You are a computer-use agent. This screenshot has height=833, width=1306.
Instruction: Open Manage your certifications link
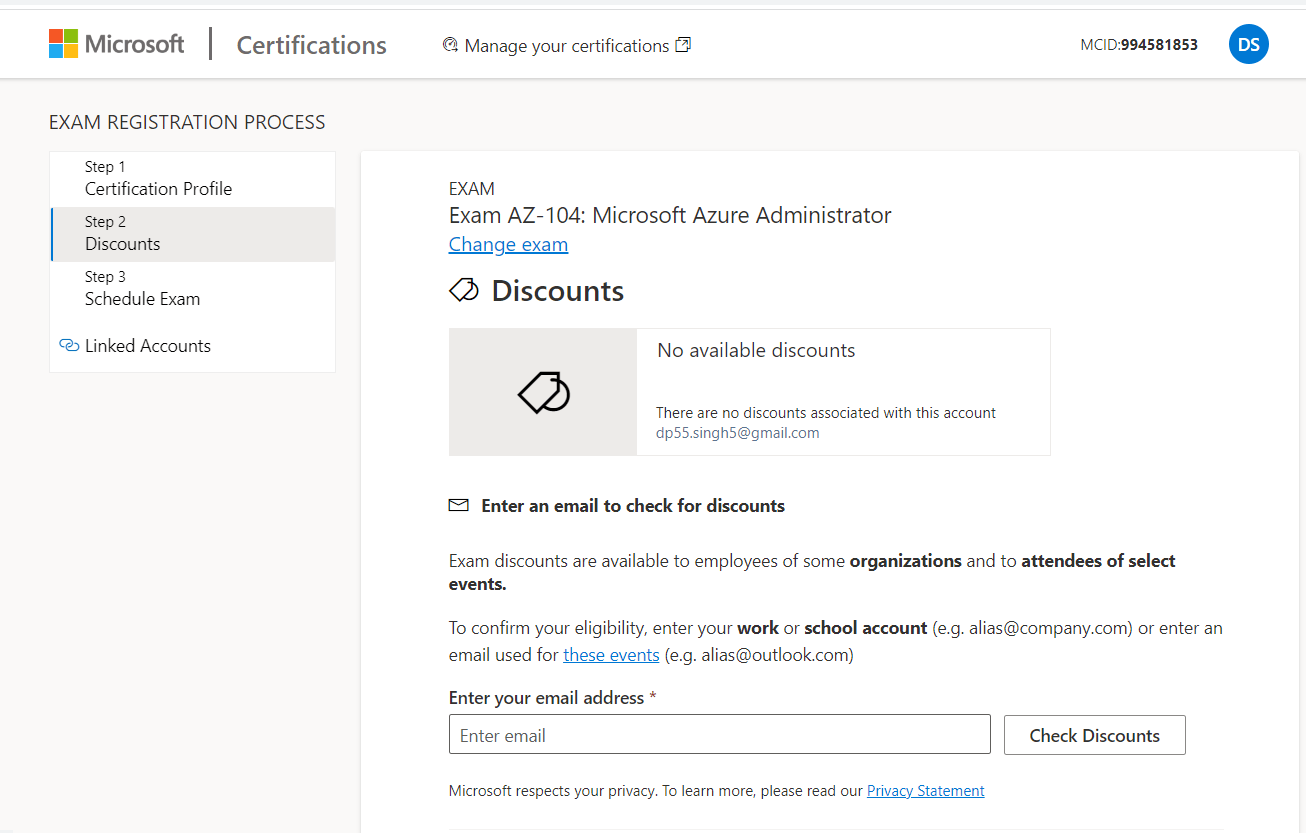pyautogui.click(x=567, y=46)
